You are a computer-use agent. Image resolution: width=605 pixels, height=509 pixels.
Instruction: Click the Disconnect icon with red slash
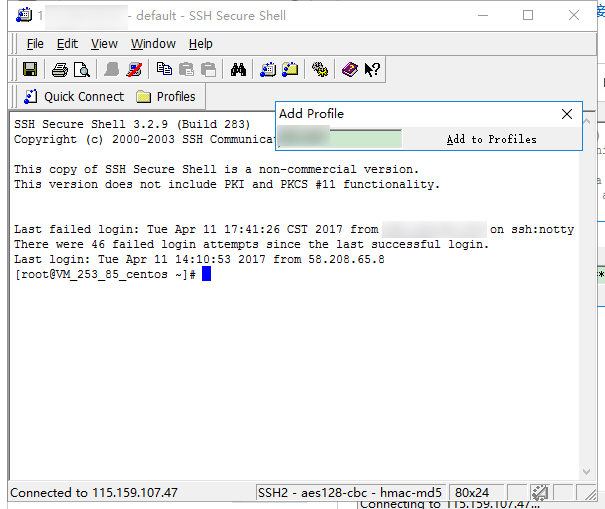click(x=134, y=70)
